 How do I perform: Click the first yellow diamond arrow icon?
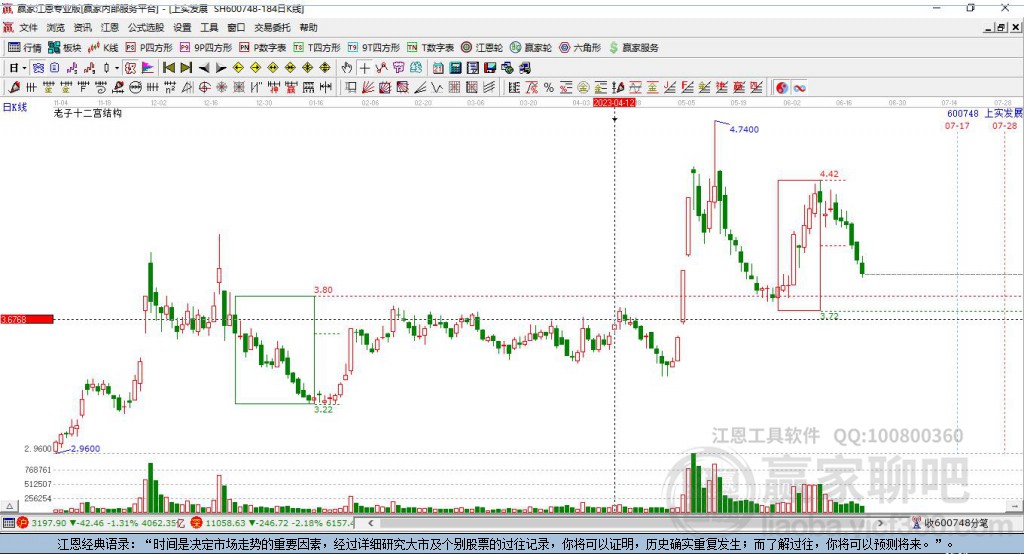[x=238, y=68]
